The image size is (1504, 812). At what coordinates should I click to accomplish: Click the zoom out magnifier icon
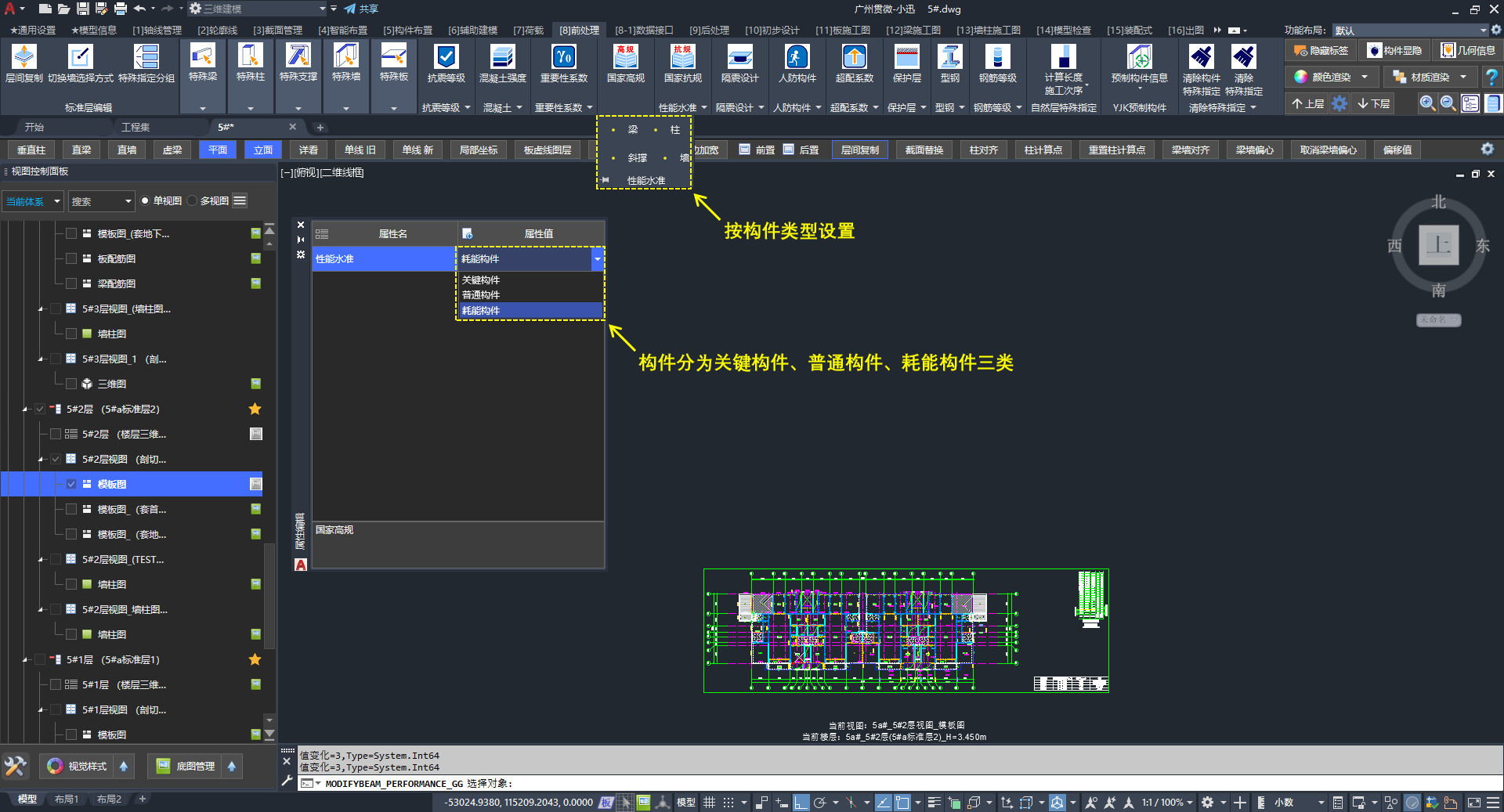click(x=1448, y=103)
